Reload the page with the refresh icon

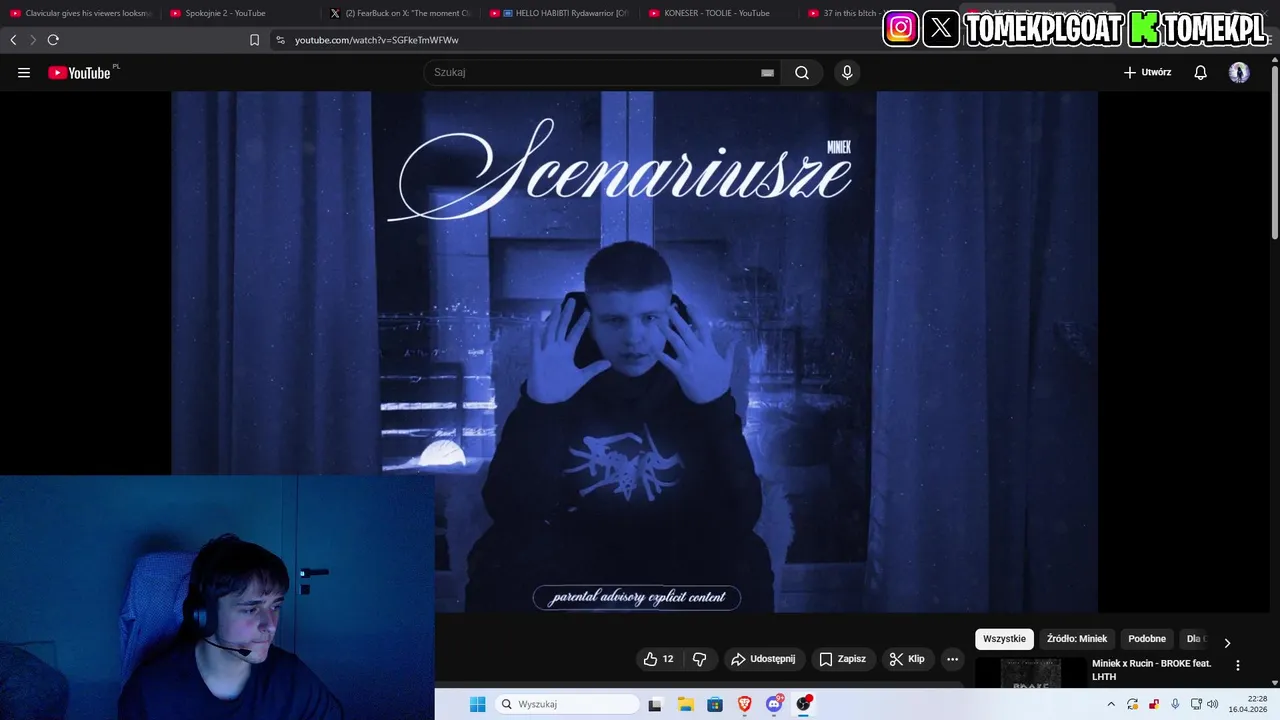[53, 40]
